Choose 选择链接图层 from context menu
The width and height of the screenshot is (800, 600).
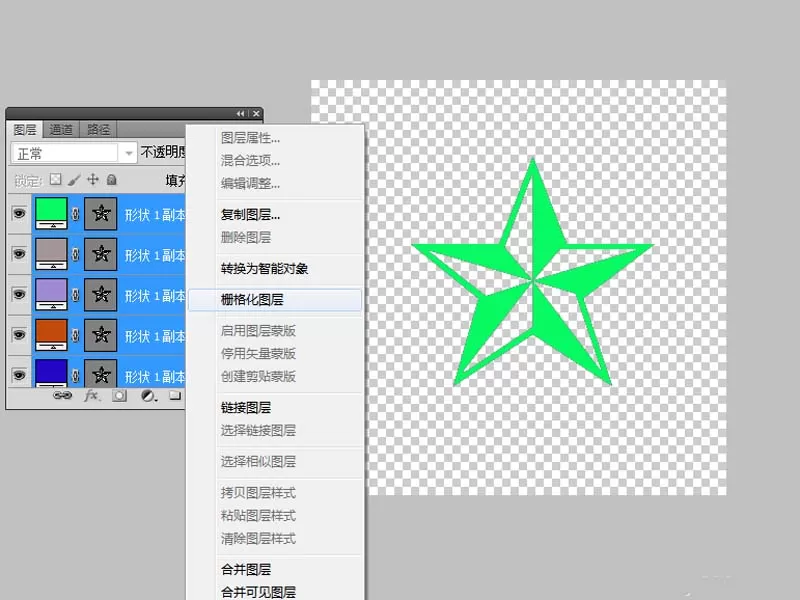(x=275, y=430)
